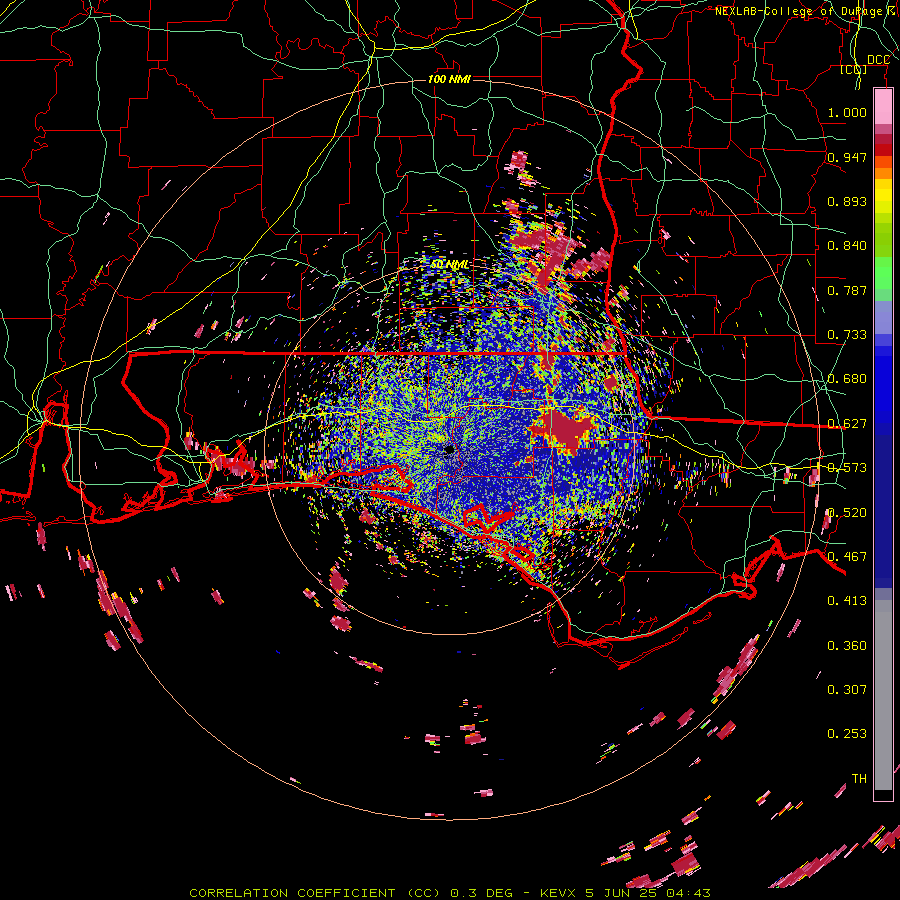Click the 0.840 scale value

pyautogui.click(x=847, y=246)
